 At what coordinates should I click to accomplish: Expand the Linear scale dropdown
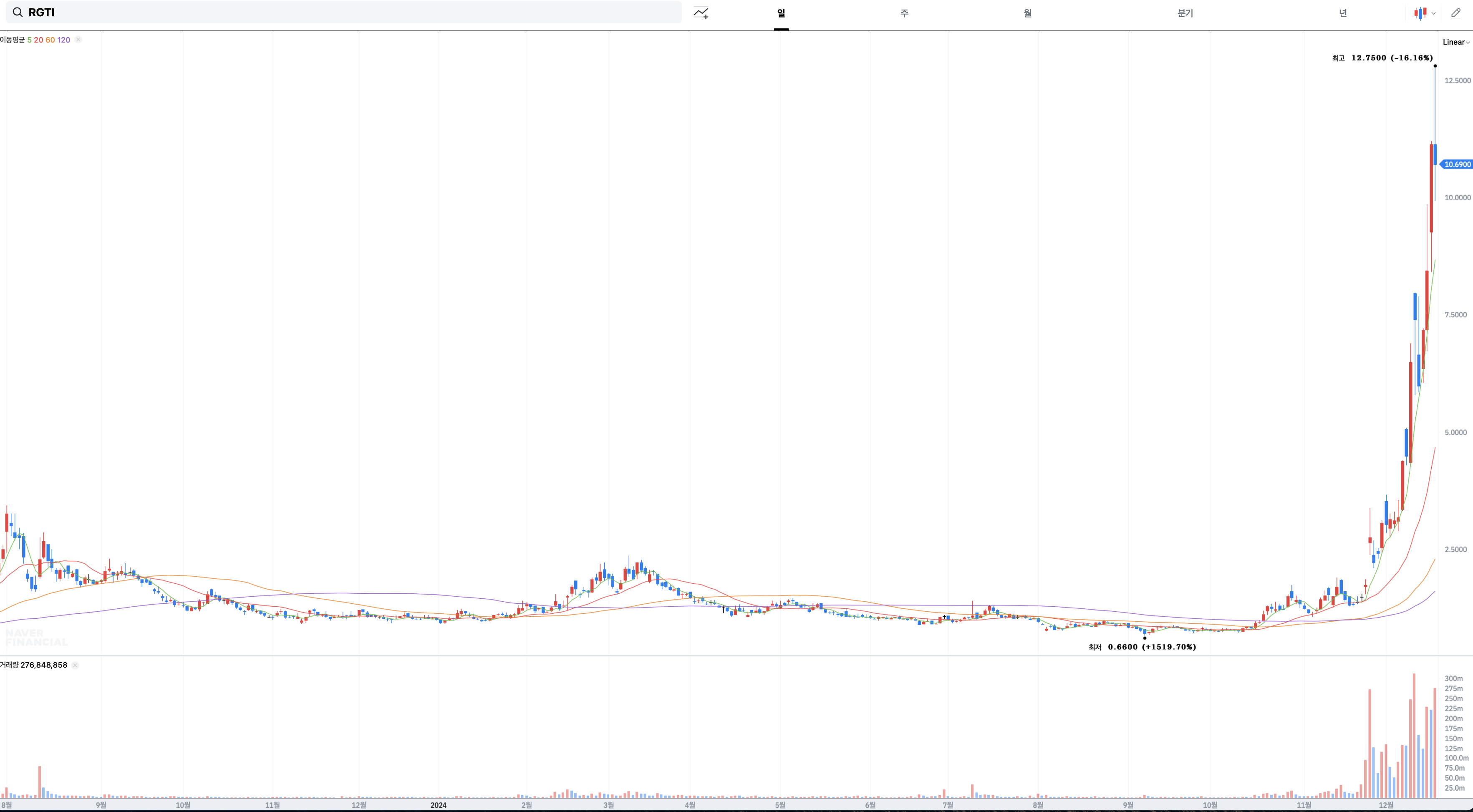1455,42
